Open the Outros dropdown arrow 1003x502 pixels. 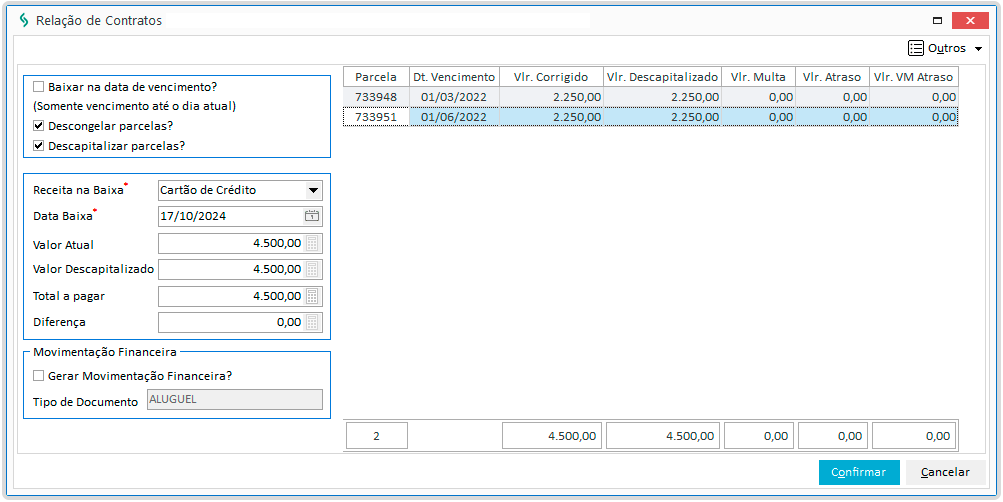coord(978,49)
